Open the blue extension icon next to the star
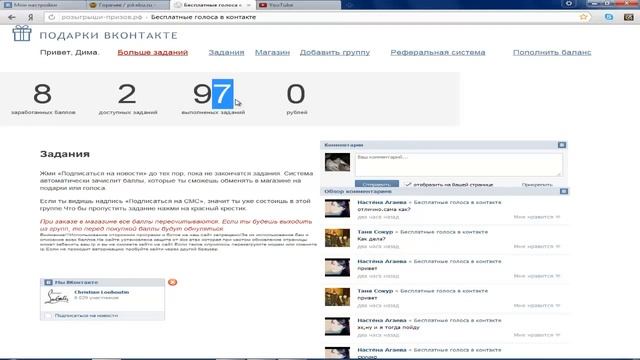The width and height of the screenshot is (640, 360). 609,17
